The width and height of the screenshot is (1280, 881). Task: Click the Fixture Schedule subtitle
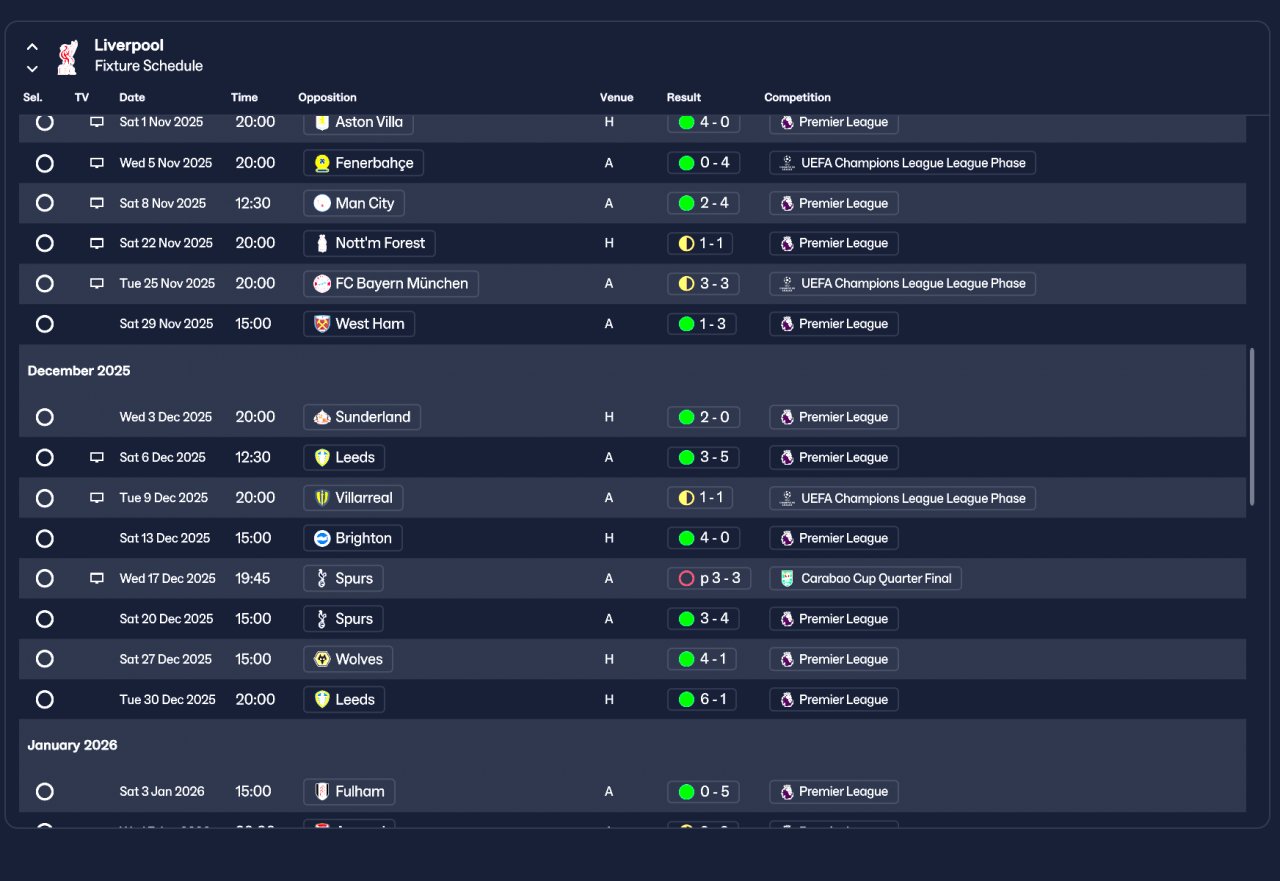tap(149, 66)
